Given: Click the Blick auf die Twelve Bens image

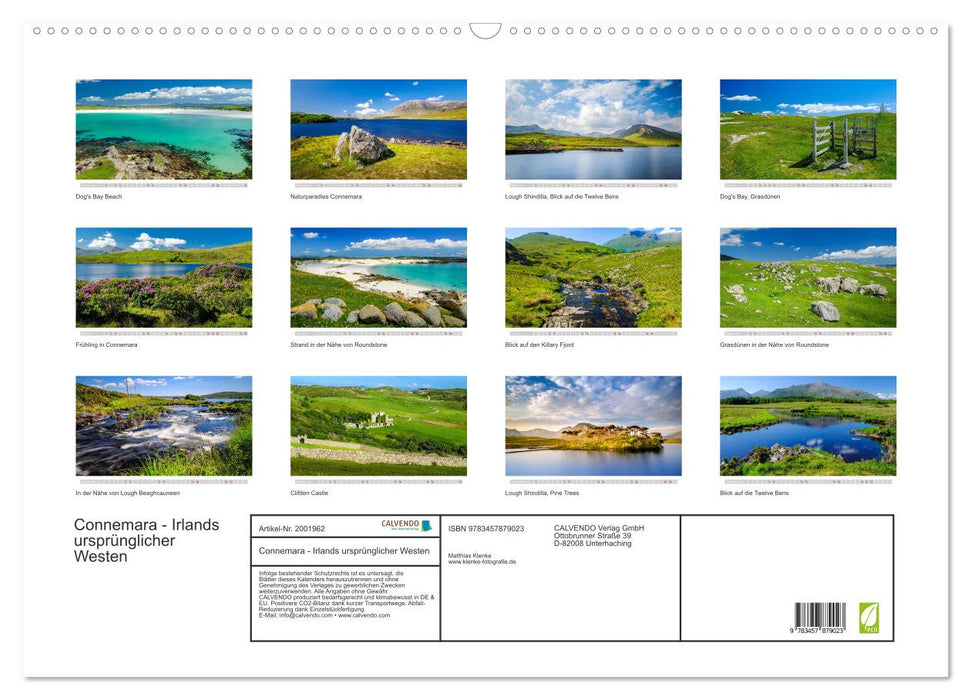Looking at the screenshot, I should 808,426.
